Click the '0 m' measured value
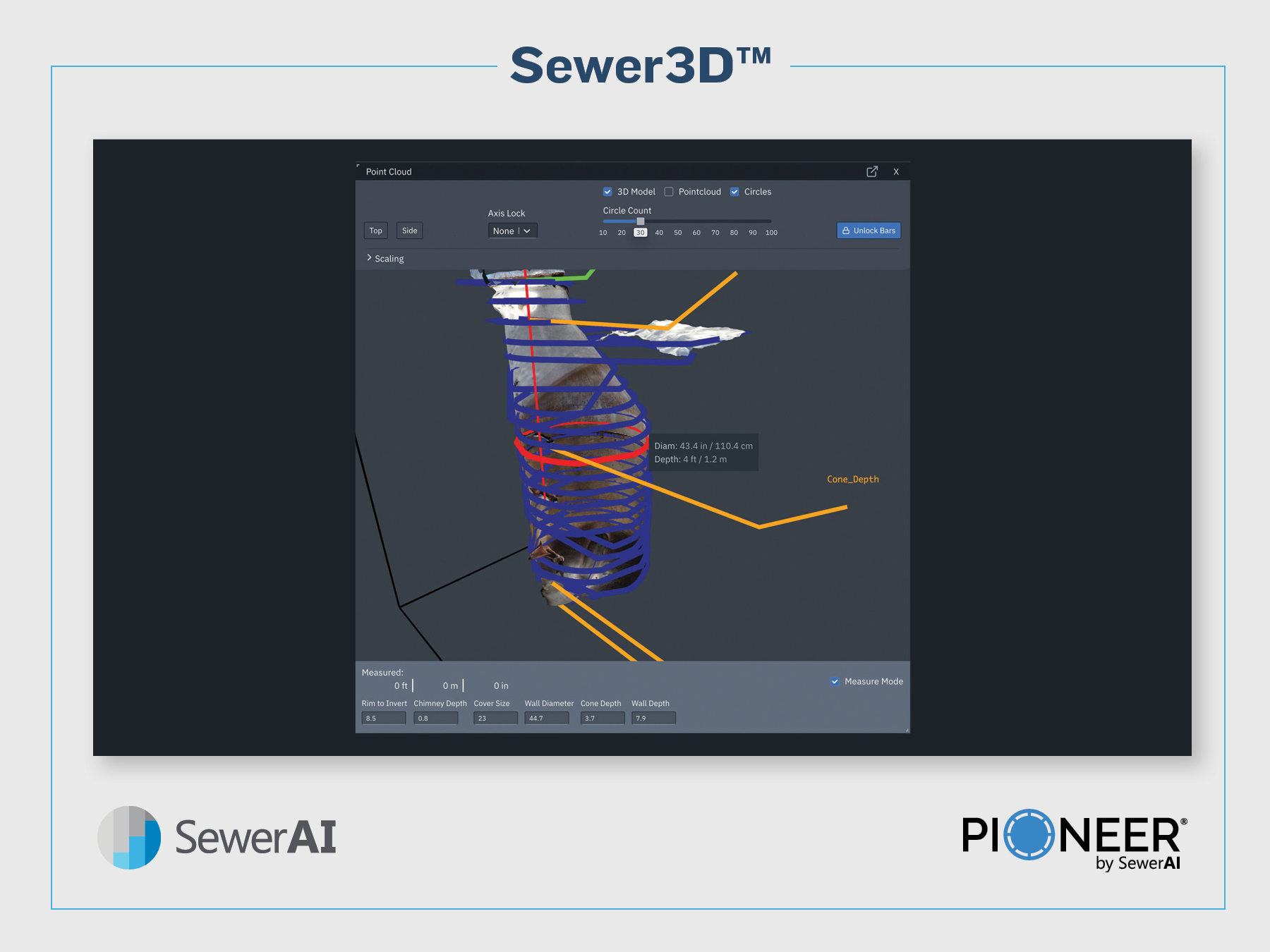Image resolution: width=1270 pixels, height=952 pixels. 450,685
